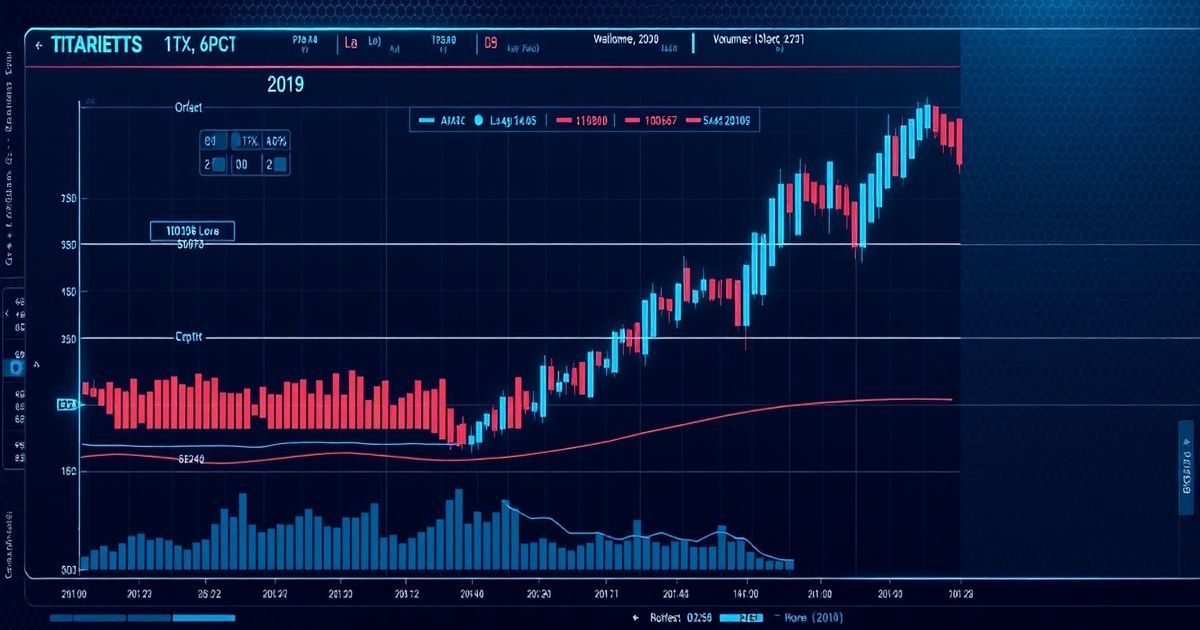
Task: Open the Volume (Select 273) dropdown
Action: point(756,42)
